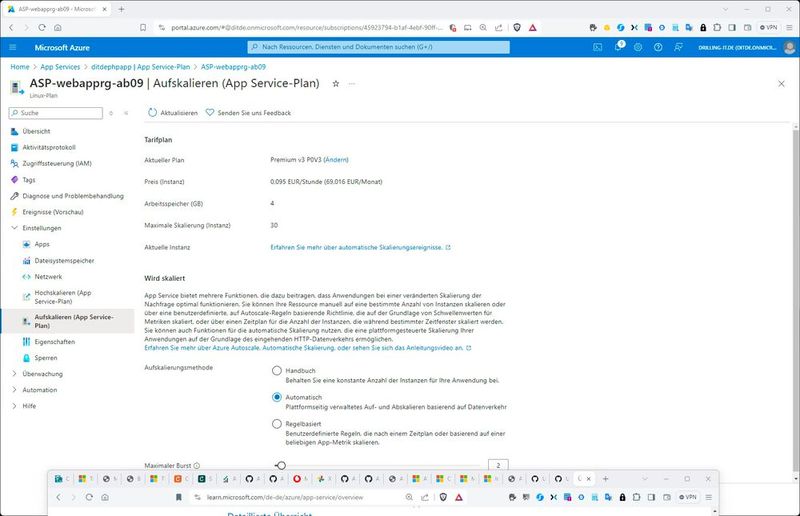This screenshot has width=800, height=516.
Task: Expand the Automation section
Action: 14,390
